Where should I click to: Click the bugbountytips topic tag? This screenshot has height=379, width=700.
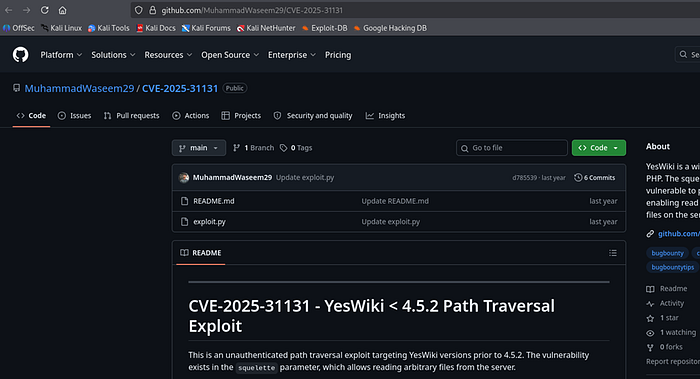[x=672, y=267]
